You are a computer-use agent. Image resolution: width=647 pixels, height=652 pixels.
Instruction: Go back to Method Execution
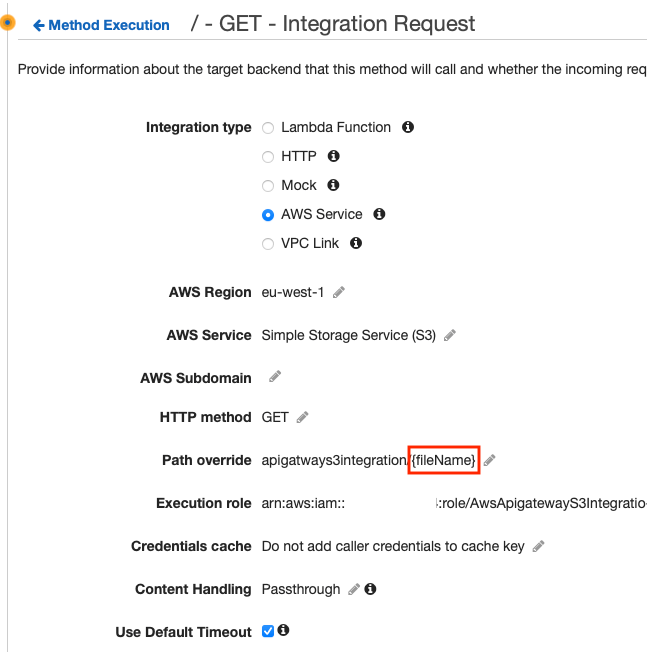click(101, 25)
